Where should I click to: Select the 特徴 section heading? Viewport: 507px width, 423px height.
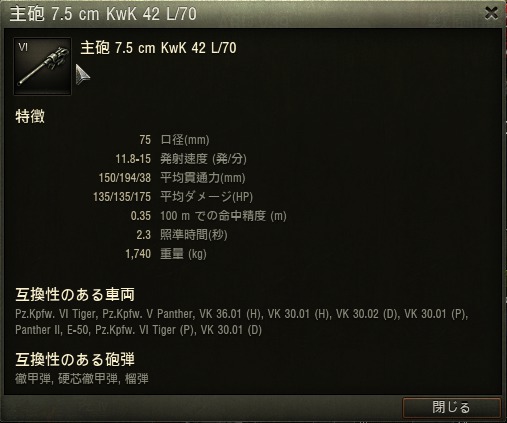[30, 117]
